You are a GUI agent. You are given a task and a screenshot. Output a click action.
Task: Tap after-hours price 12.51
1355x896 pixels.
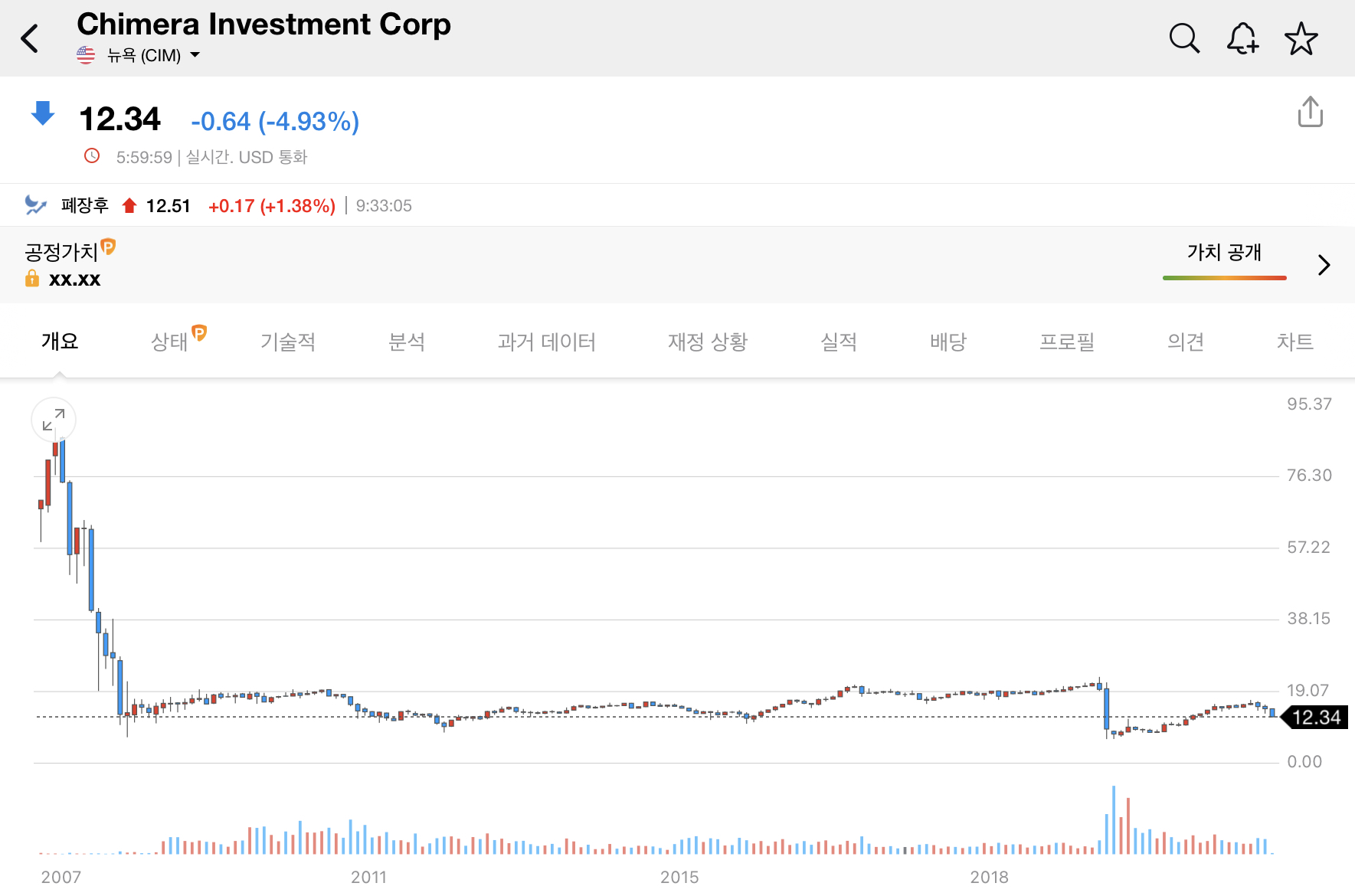point(169,206)
